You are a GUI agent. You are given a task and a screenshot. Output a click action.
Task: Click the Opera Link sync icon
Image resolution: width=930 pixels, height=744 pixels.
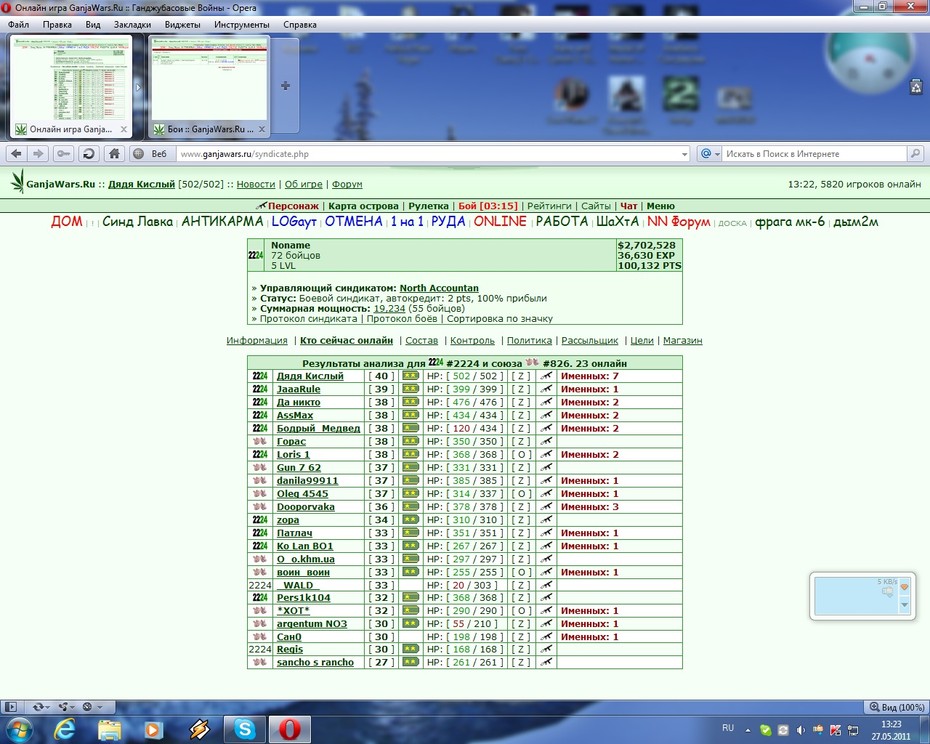[x=39, y=707]
